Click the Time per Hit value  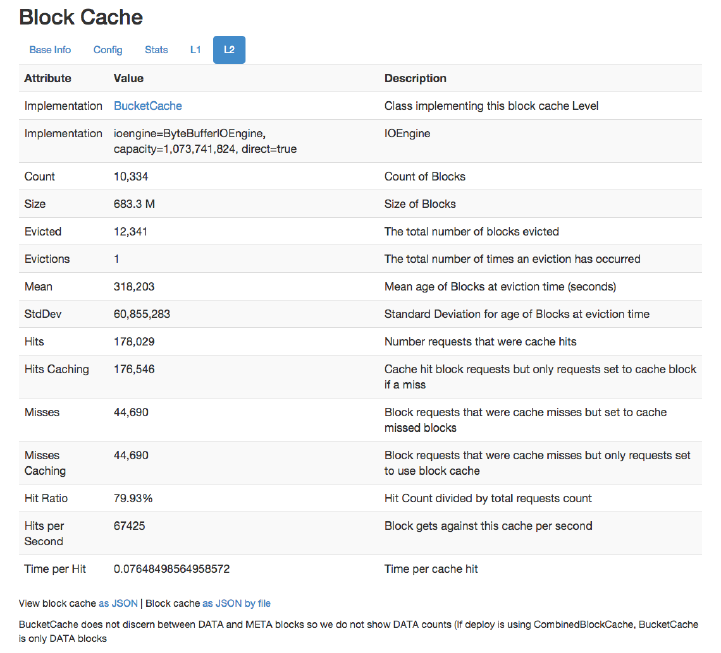click(172, 568)
